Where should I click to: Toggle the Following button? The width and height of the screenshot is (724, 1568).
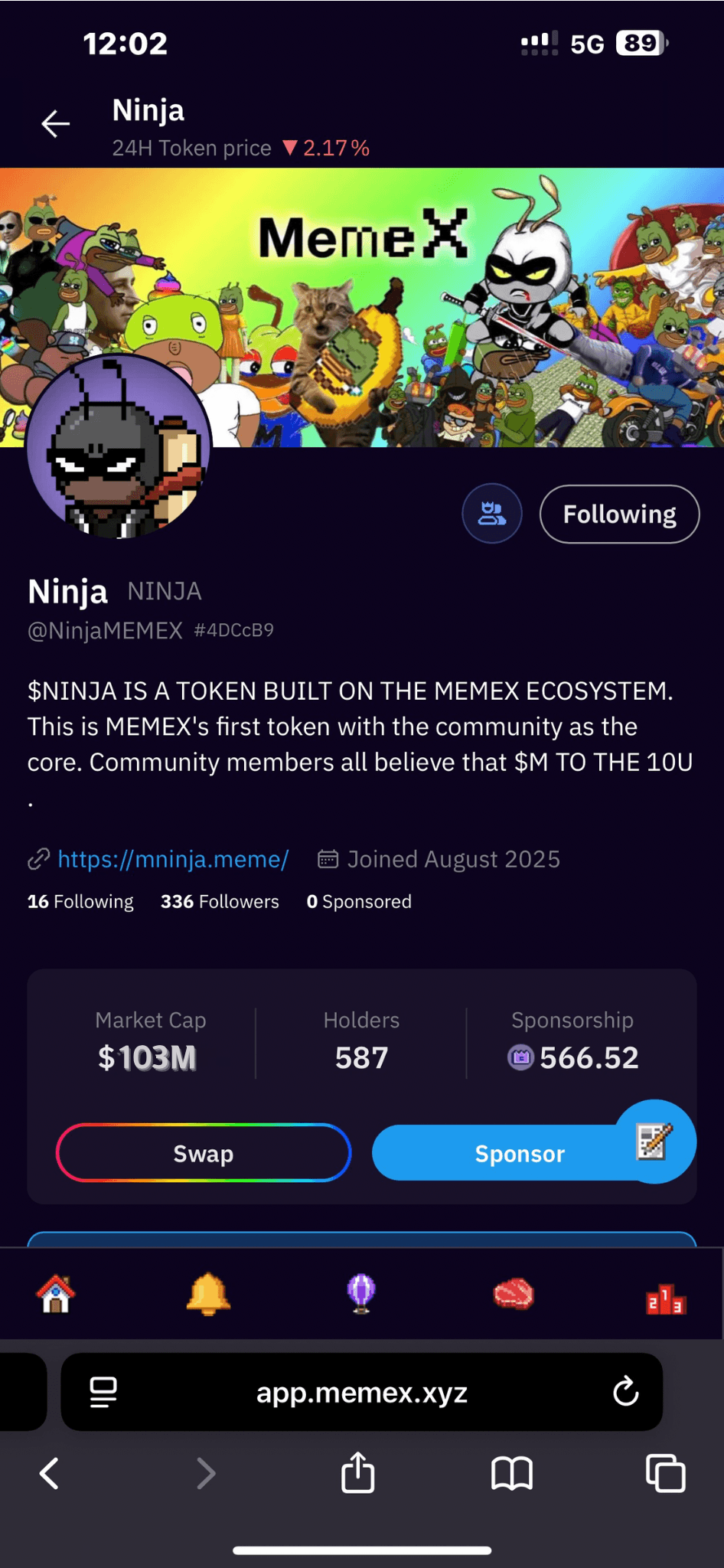pos(619,514)
